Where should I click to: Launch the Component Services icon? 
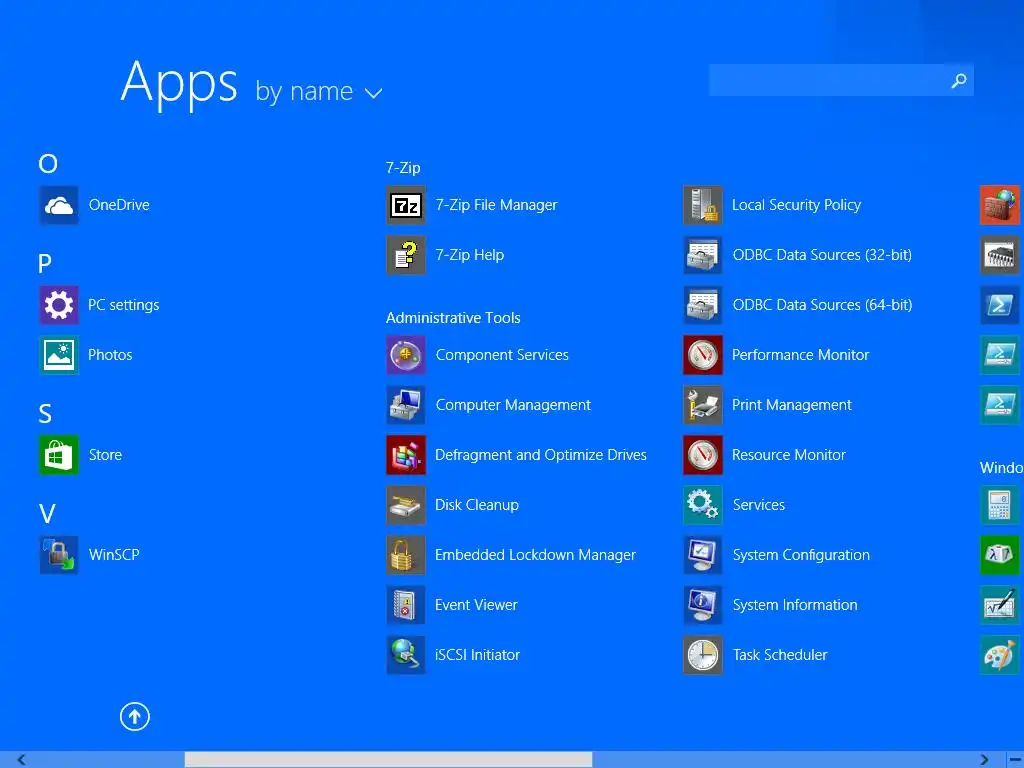406,355
